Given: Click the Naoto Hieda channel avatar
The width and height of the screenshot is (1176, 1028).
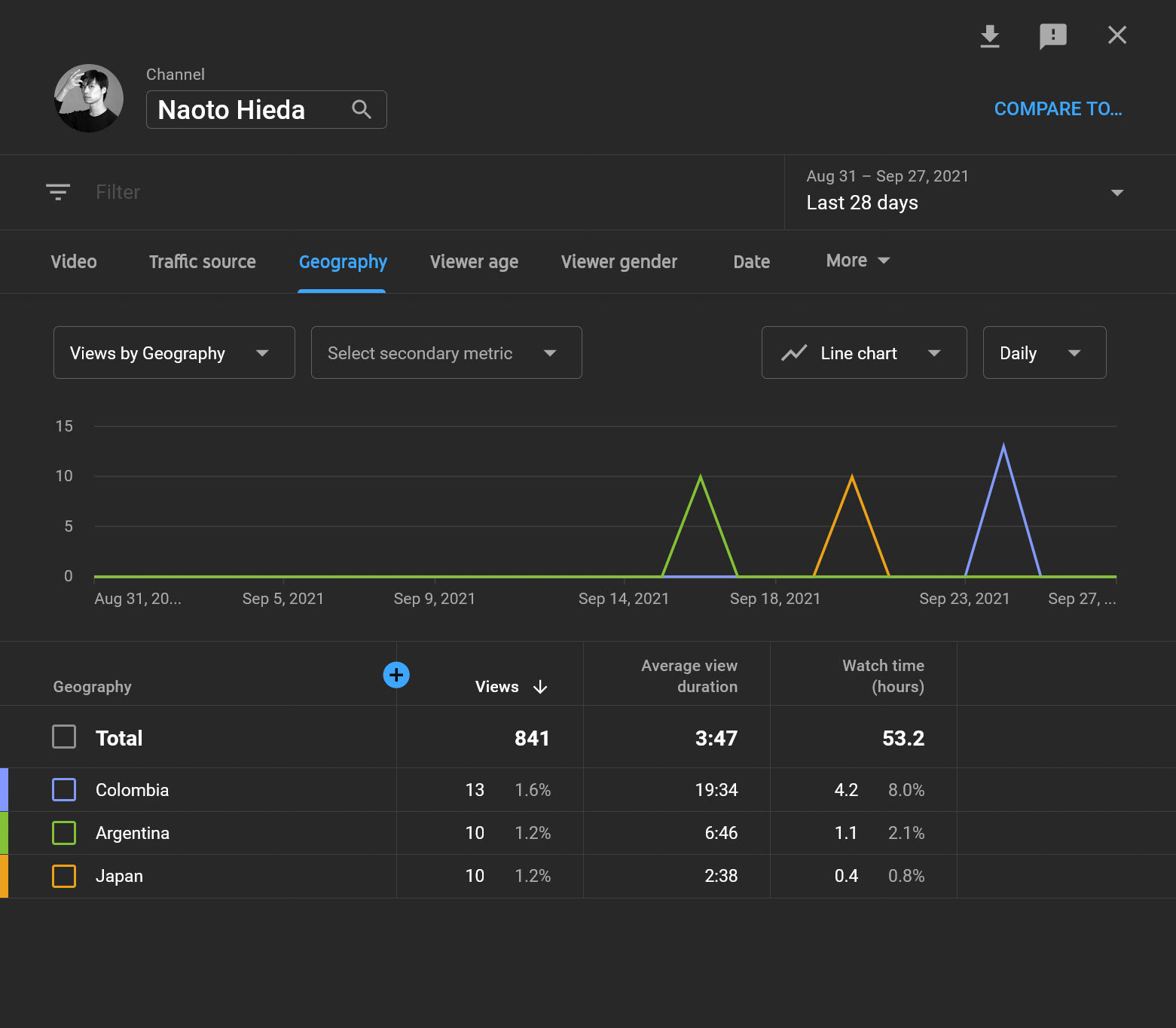Looking at the screenshot, I should (x=89, y=98).
